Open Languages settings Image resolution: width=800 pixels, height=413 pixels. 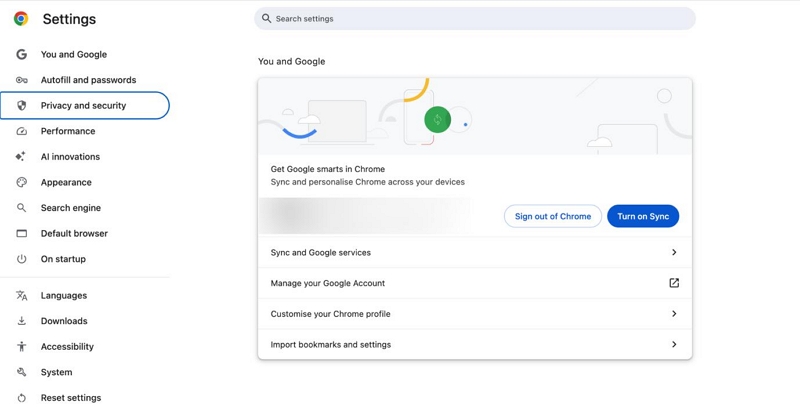coord(85,296)
